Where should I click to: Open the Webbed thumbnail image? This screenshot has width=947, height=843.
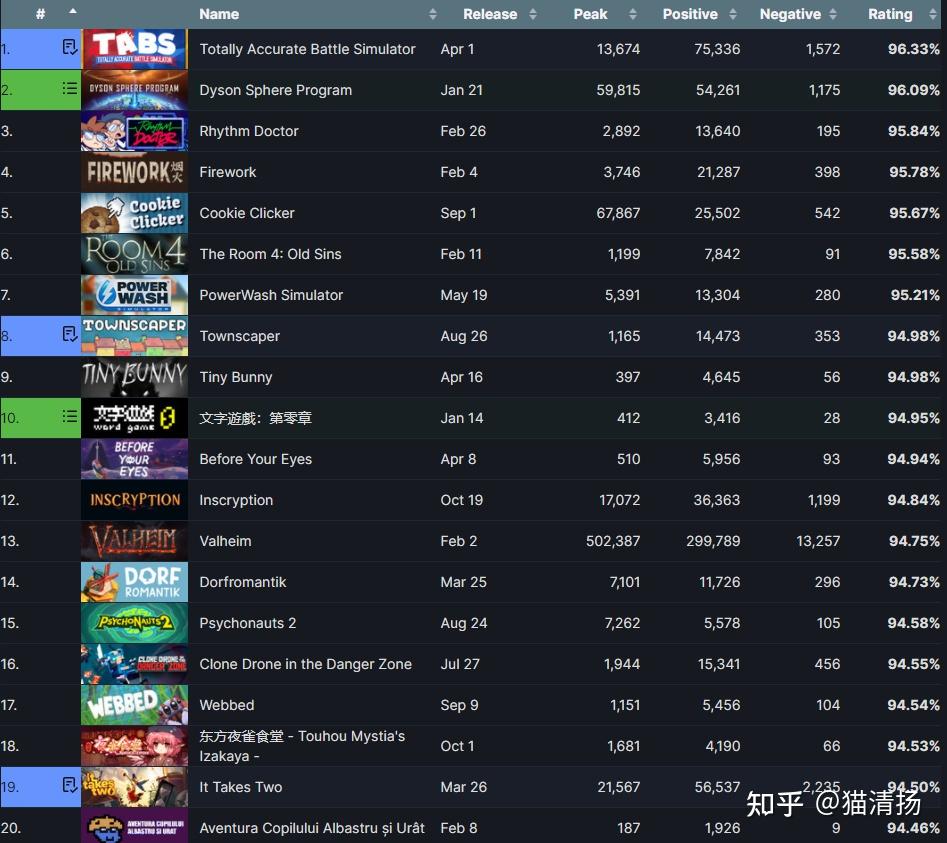[x=134, y=705]
